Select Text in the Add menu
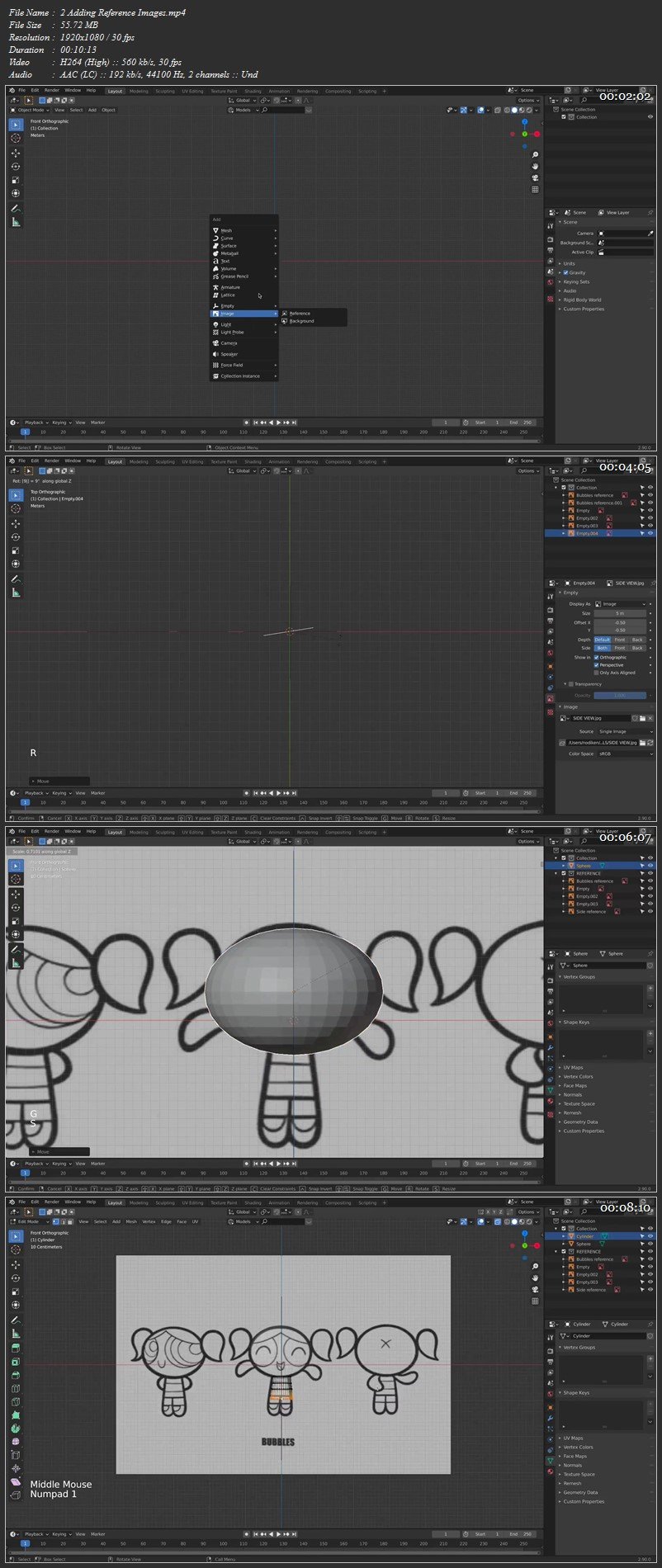 tap(244, 261)
